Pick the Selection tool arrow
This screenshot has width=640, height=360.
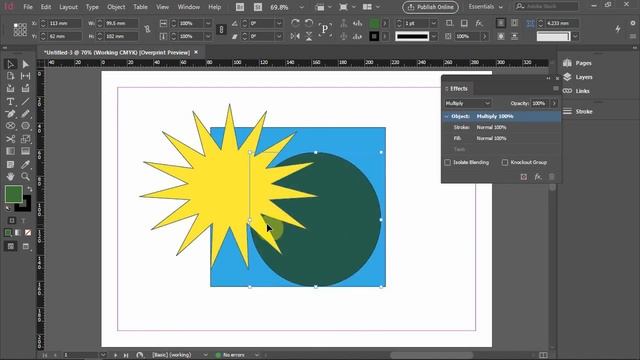click(11, 64)
